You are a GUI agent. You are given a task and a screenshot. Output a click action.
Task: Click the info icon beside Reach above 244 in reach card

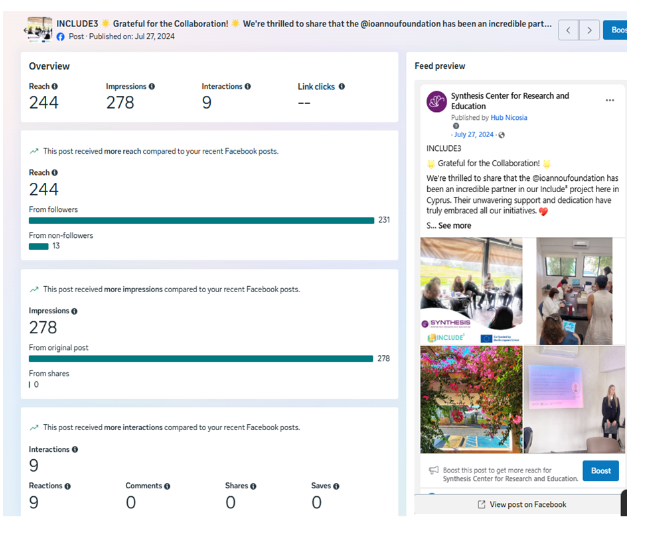pyautogui.click(x=55, y=173)
